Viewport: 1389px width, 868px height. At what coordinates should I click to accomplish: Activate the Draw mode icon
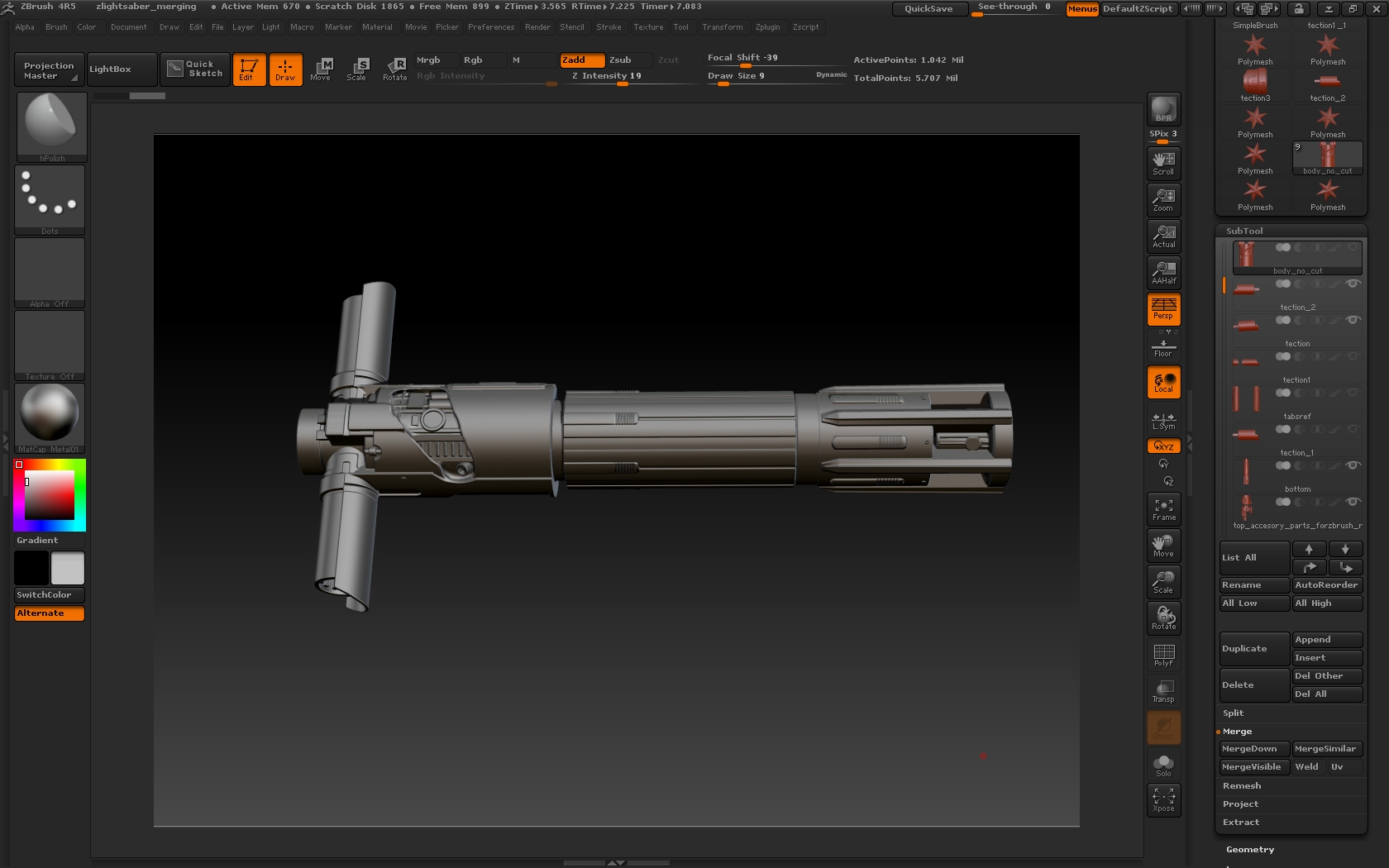click(x=285, y=69)
